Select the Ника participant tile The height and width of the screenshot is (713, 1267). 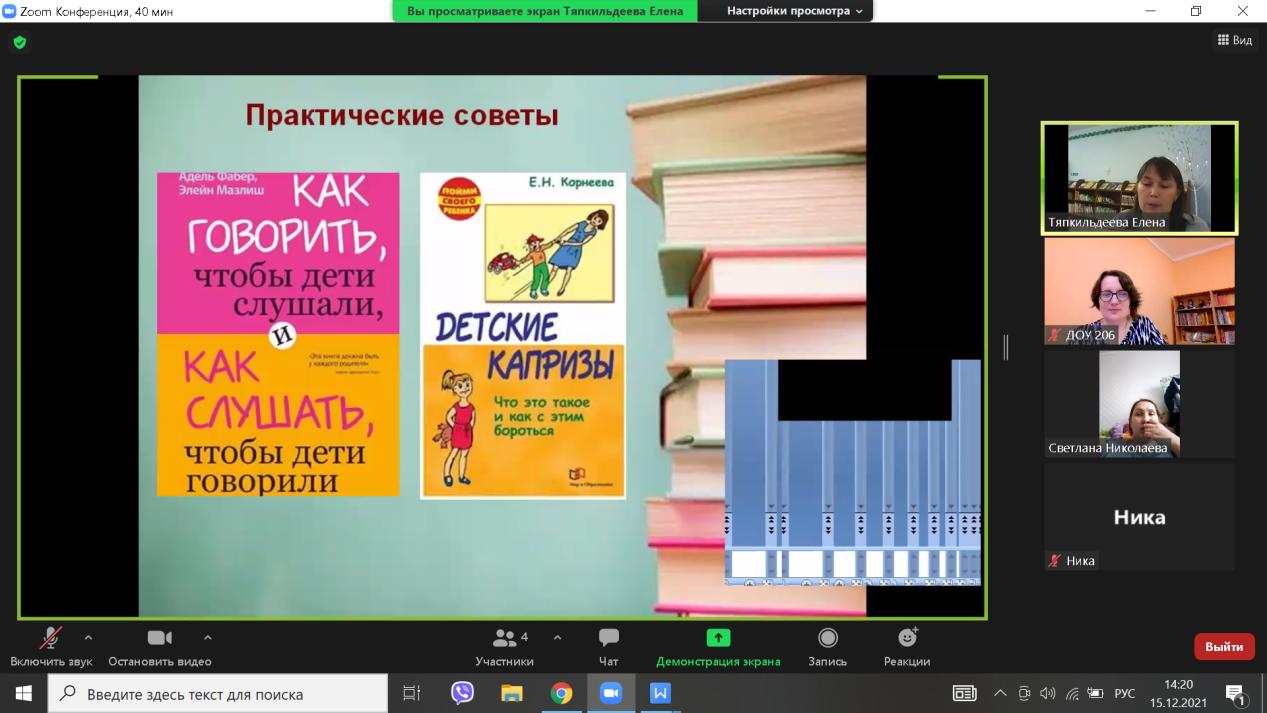(x=1139, y=517)
